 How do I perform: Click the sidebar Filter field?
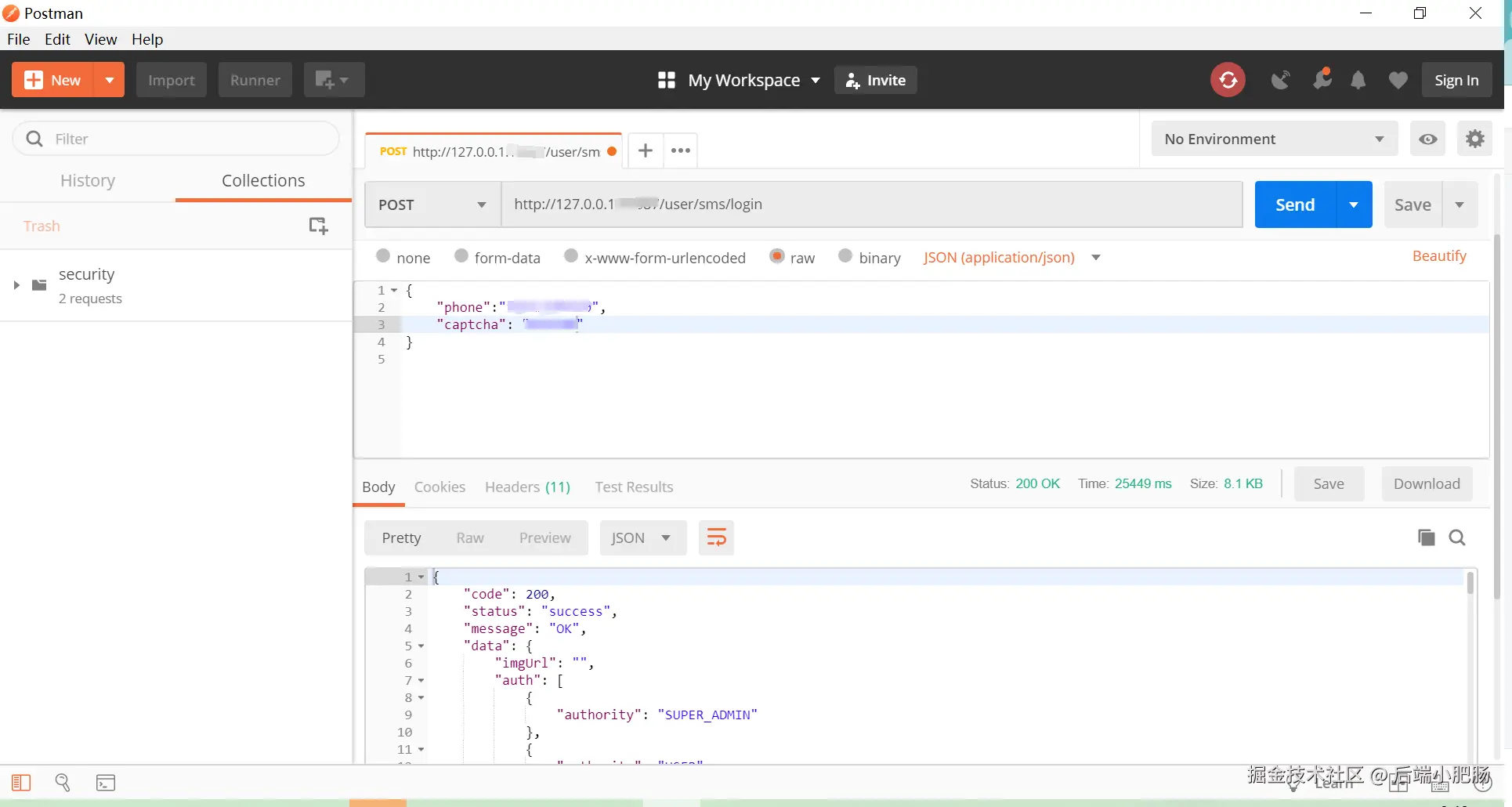point(176,139)
